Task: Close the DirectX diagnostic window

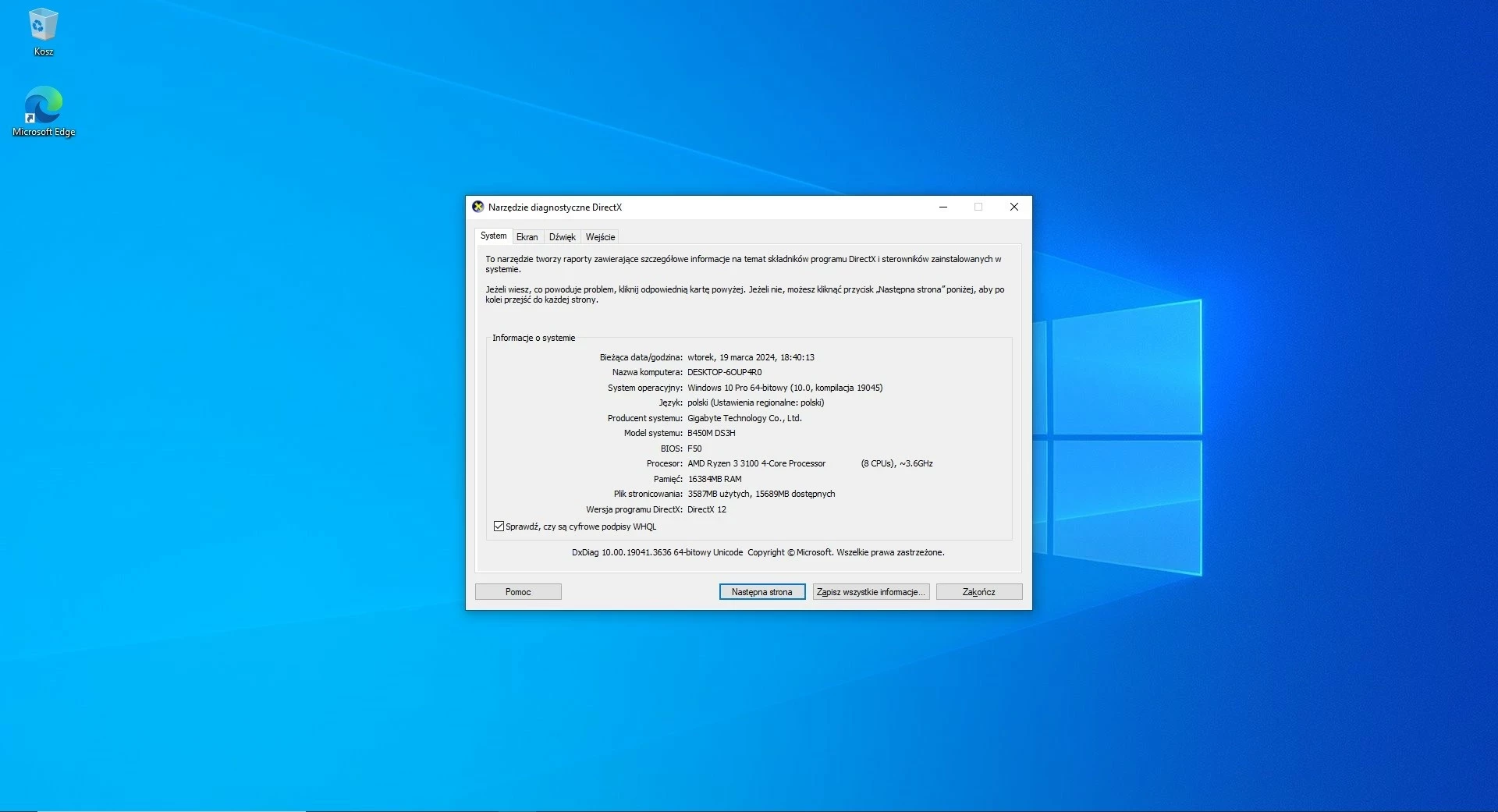Action: 1013,207
